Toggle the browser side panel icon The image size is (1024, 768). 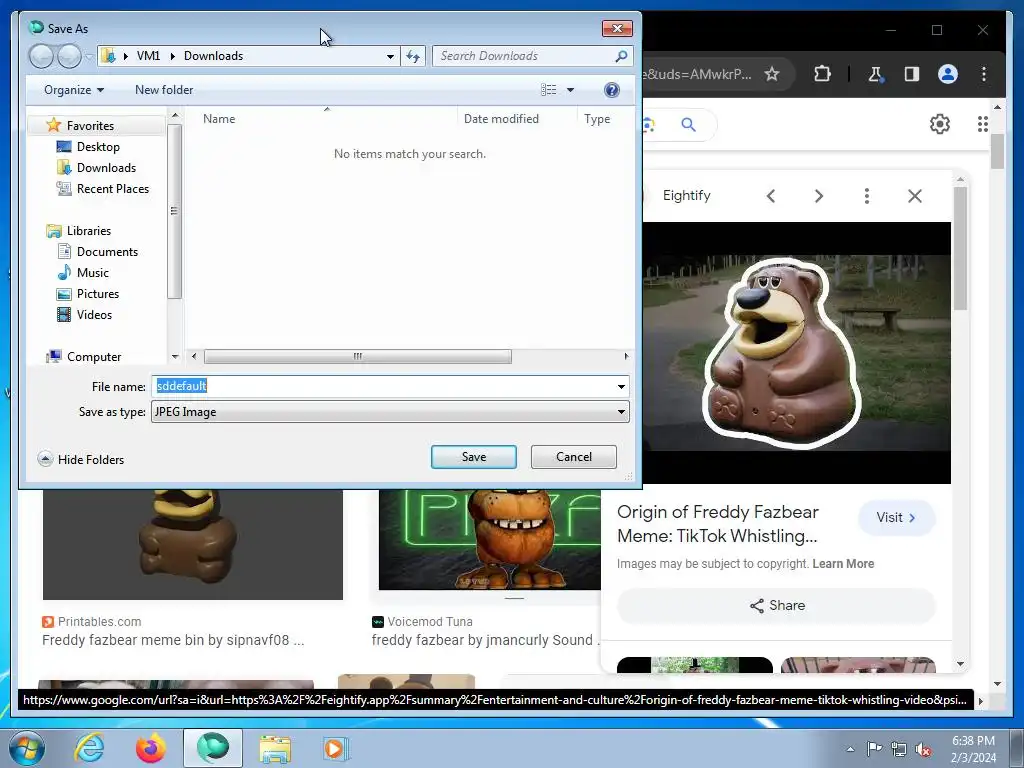click(912, 74)
